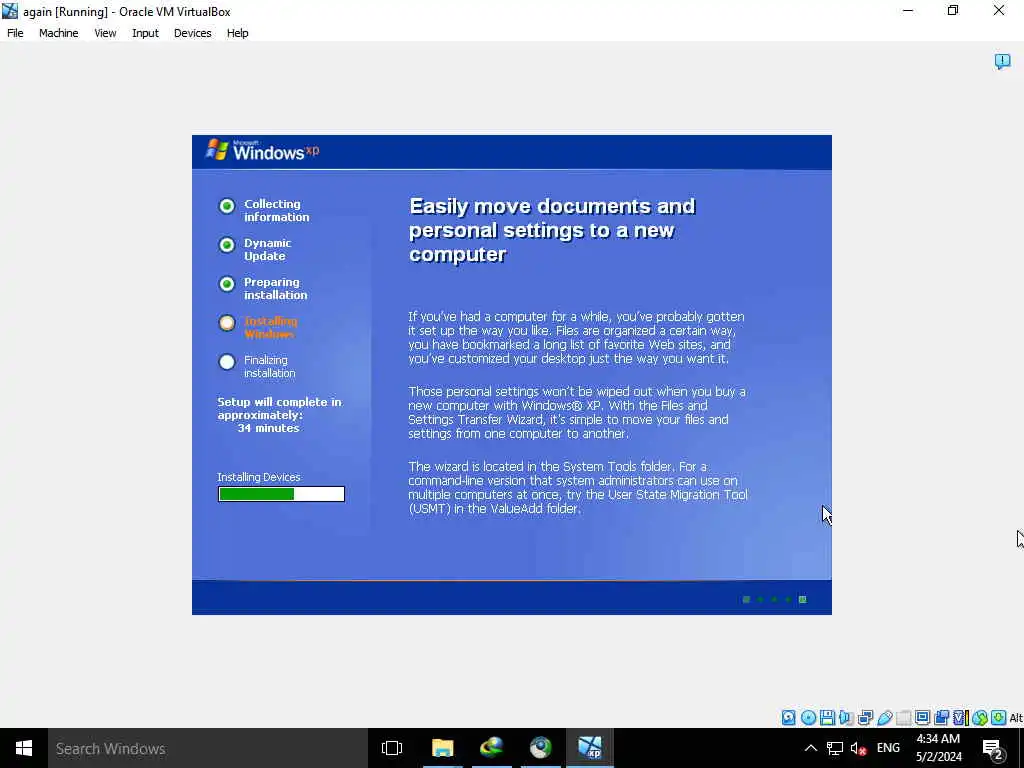The width and height of the screenshot is (1024, 768).
Task: Click the Dynamic Update step indicator
Action: coord(227,245)
